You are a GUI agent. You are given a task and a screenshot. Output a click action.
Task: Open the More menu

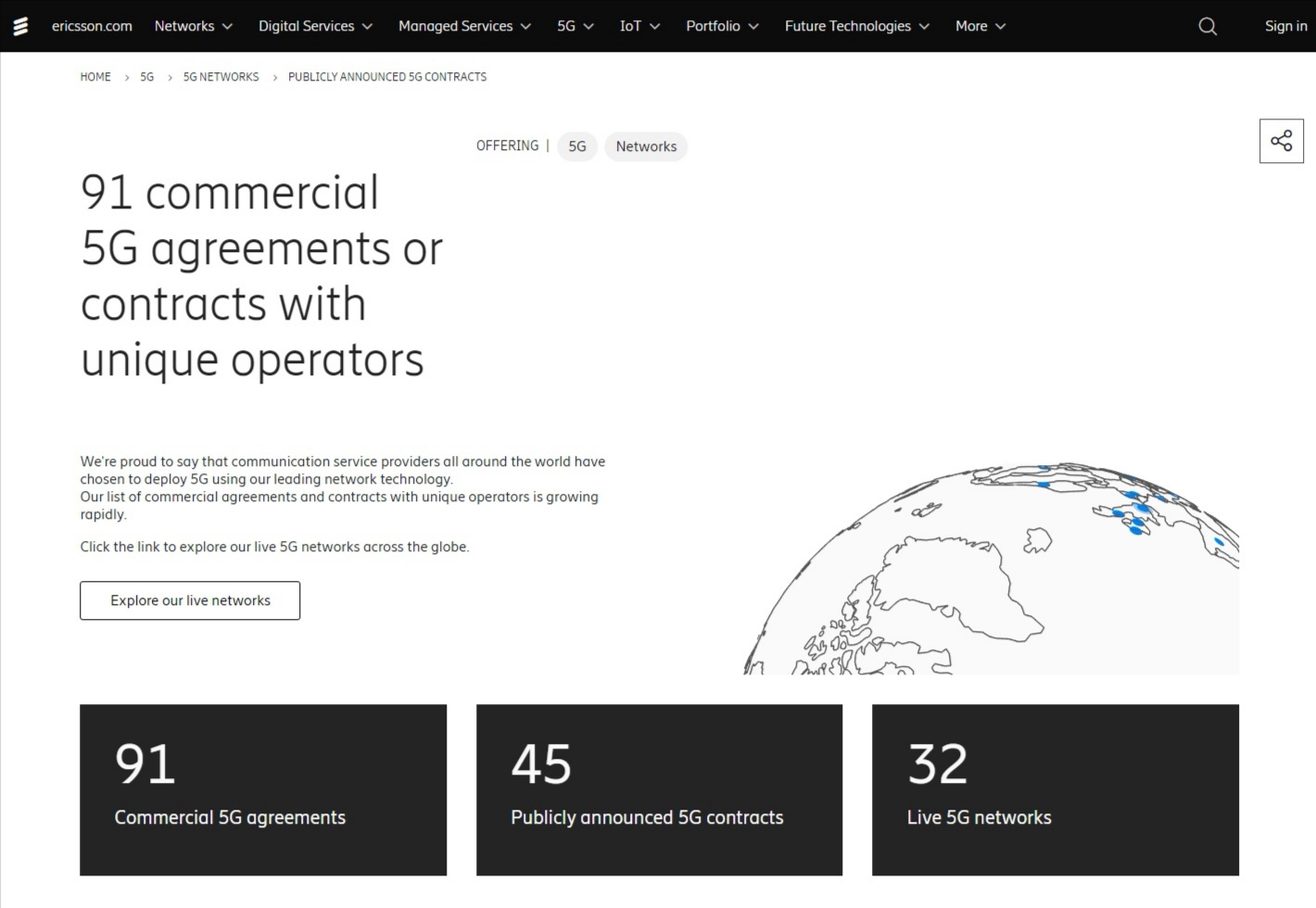980,26
